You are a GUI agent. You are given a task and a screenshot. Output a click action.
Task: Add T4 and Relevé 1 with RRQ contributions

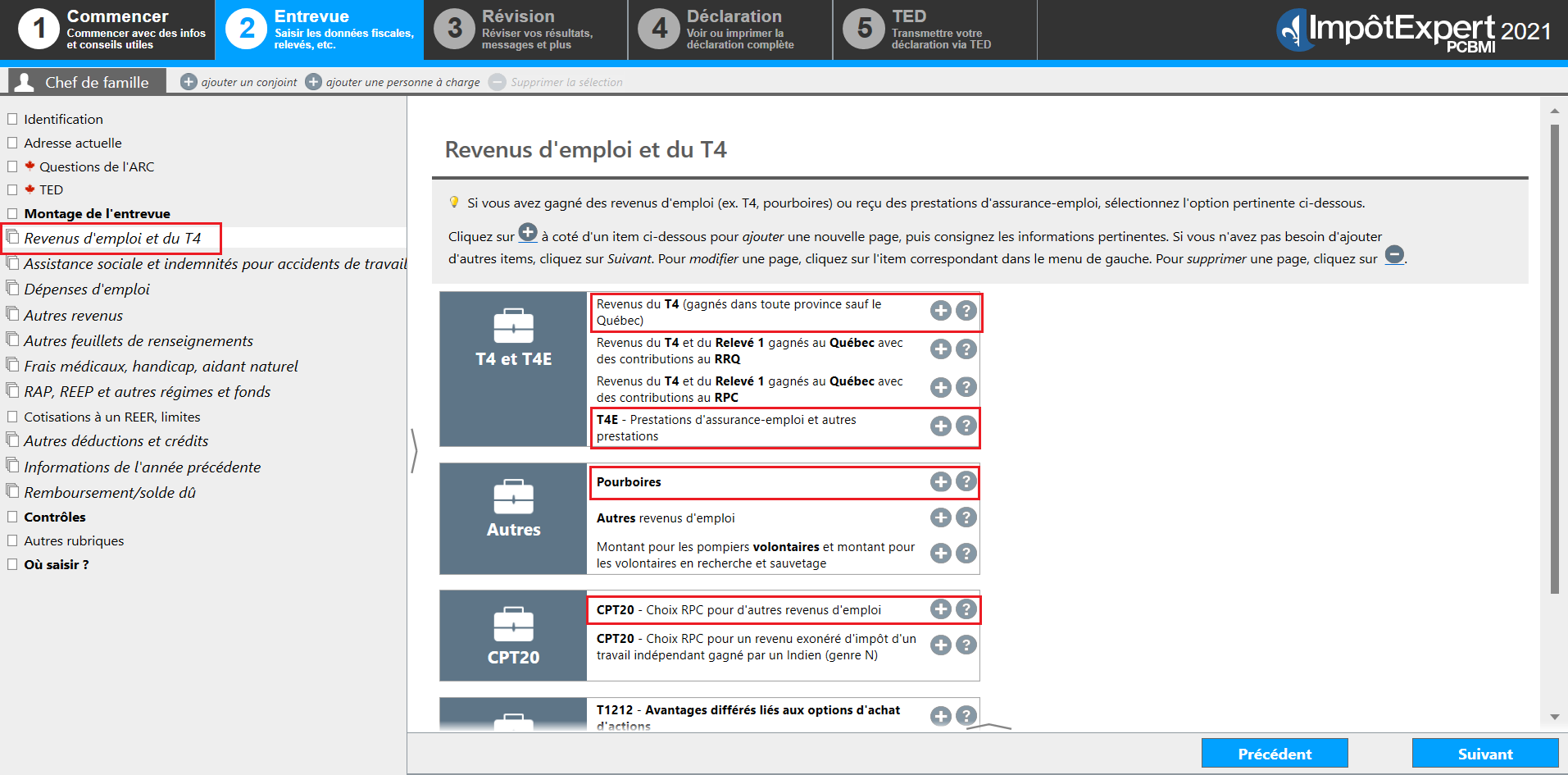[x=941, y=349]
